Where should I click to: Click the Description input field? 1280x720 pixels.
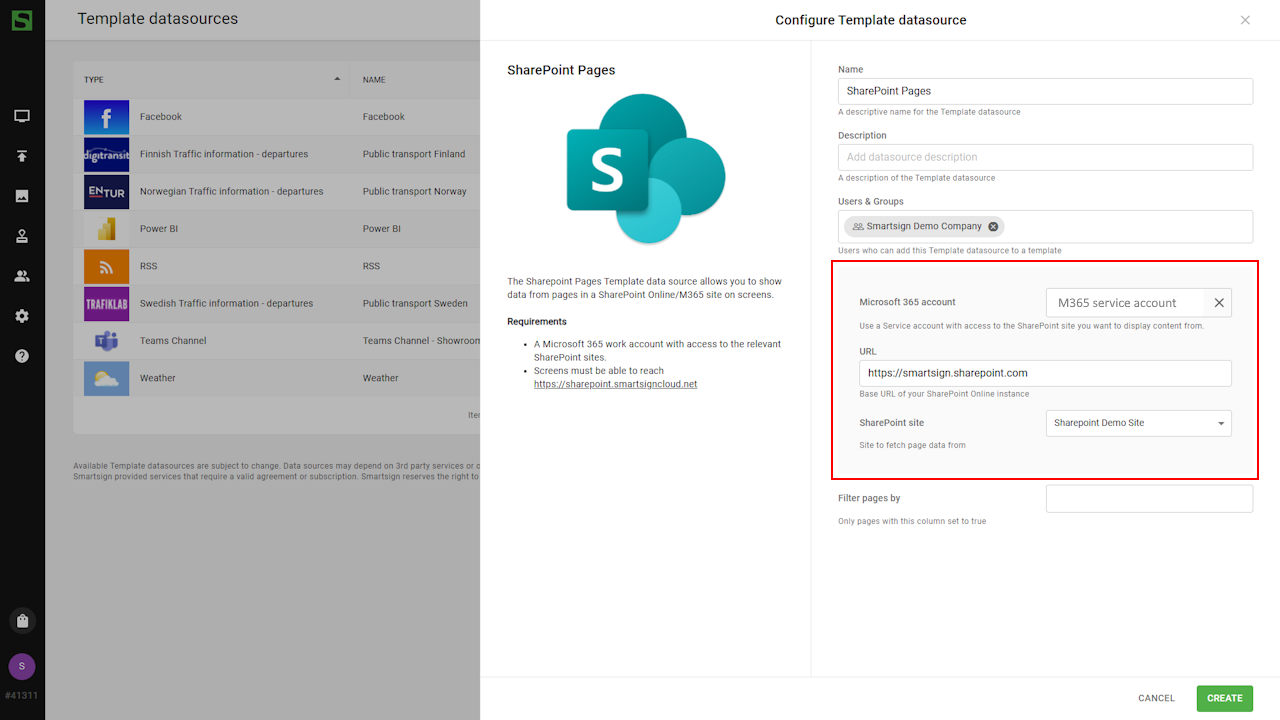coord(1045,157)
